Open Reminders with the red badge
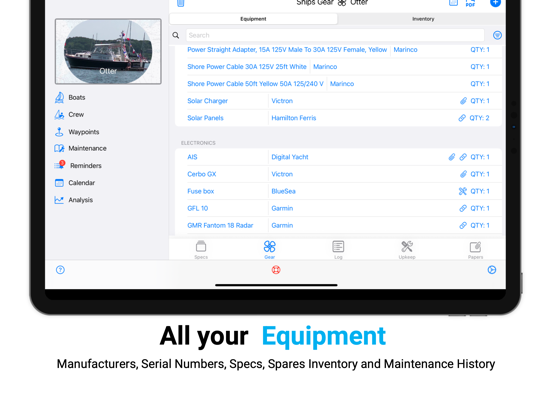 coord(78,165)
